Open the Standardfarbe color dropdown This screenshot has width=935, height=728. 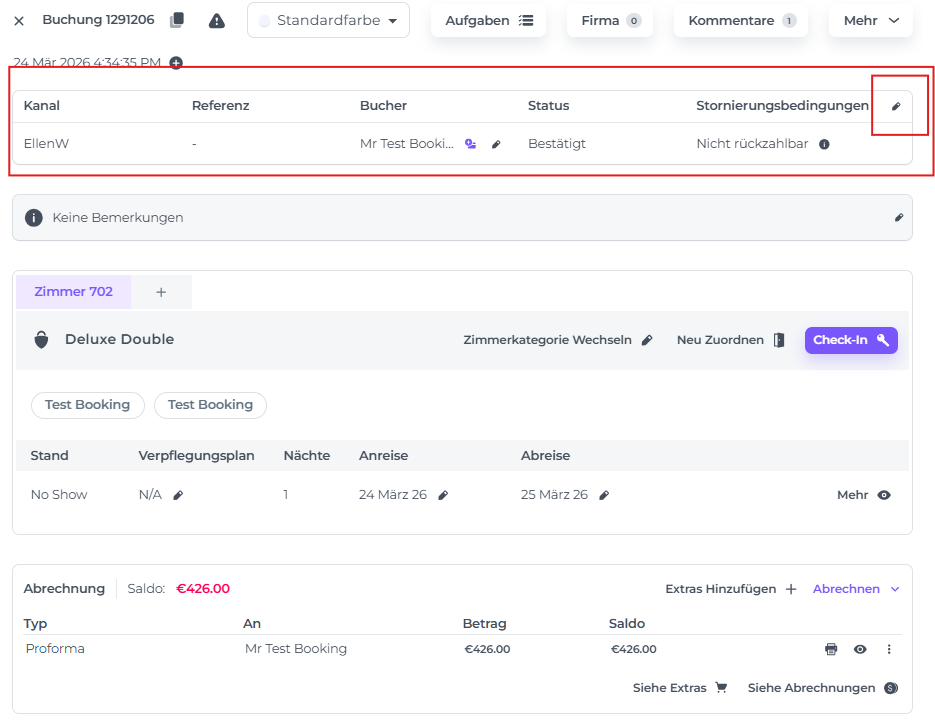coord(328,20)
